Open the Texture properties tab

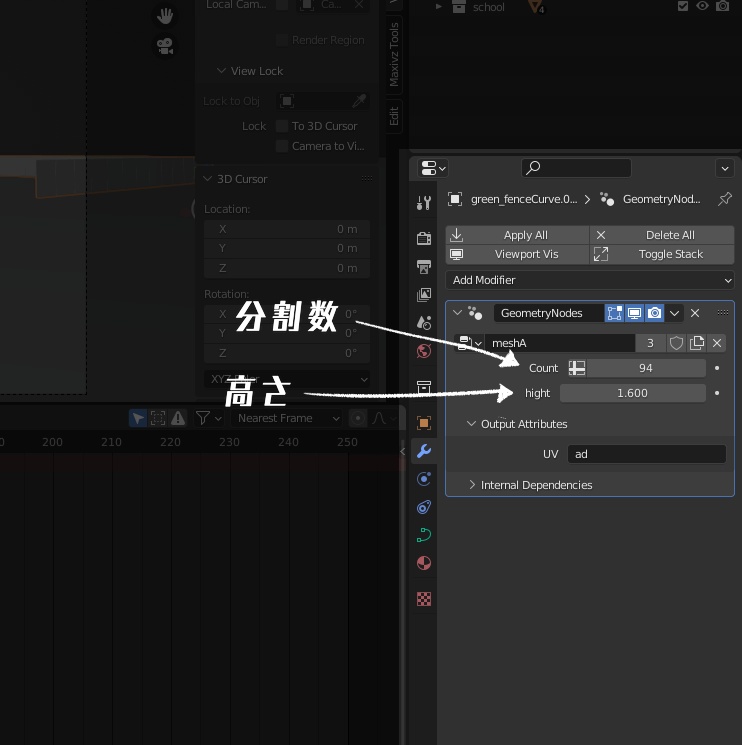(x=424, y=599)
